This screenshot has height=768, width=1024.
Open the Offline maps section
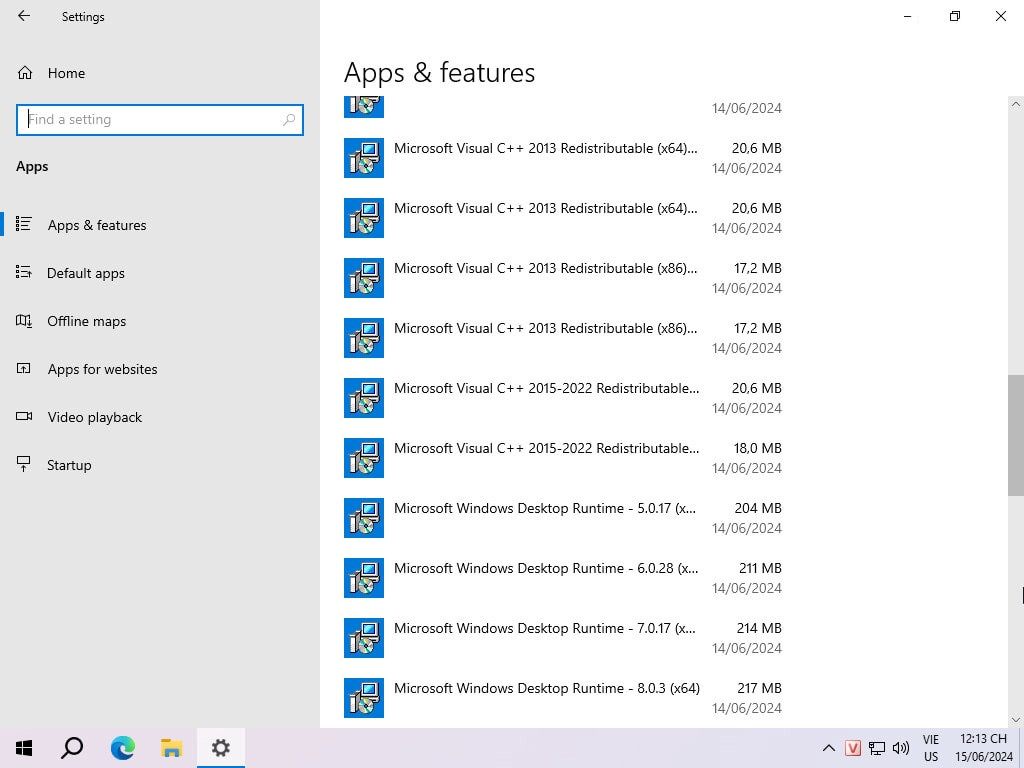pos(87,321)
